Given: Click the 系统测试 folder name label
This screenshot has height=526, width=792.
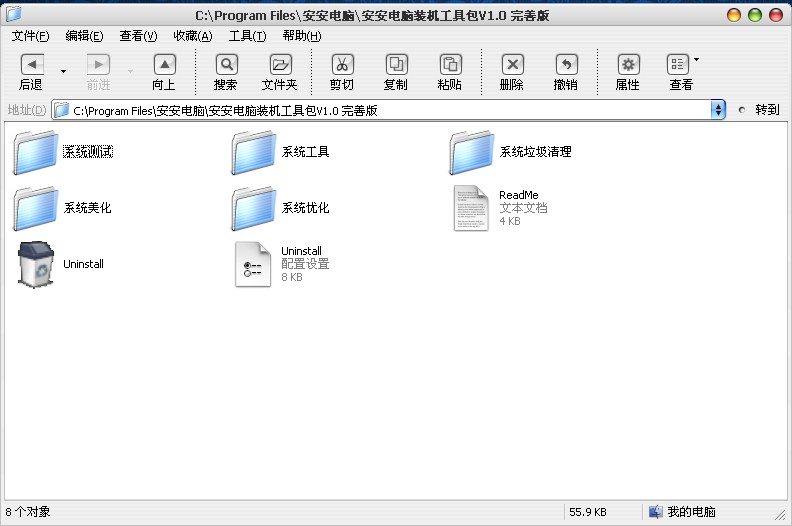Looking at the screenshot, I should pyautogui.click(x=88, y=152).
